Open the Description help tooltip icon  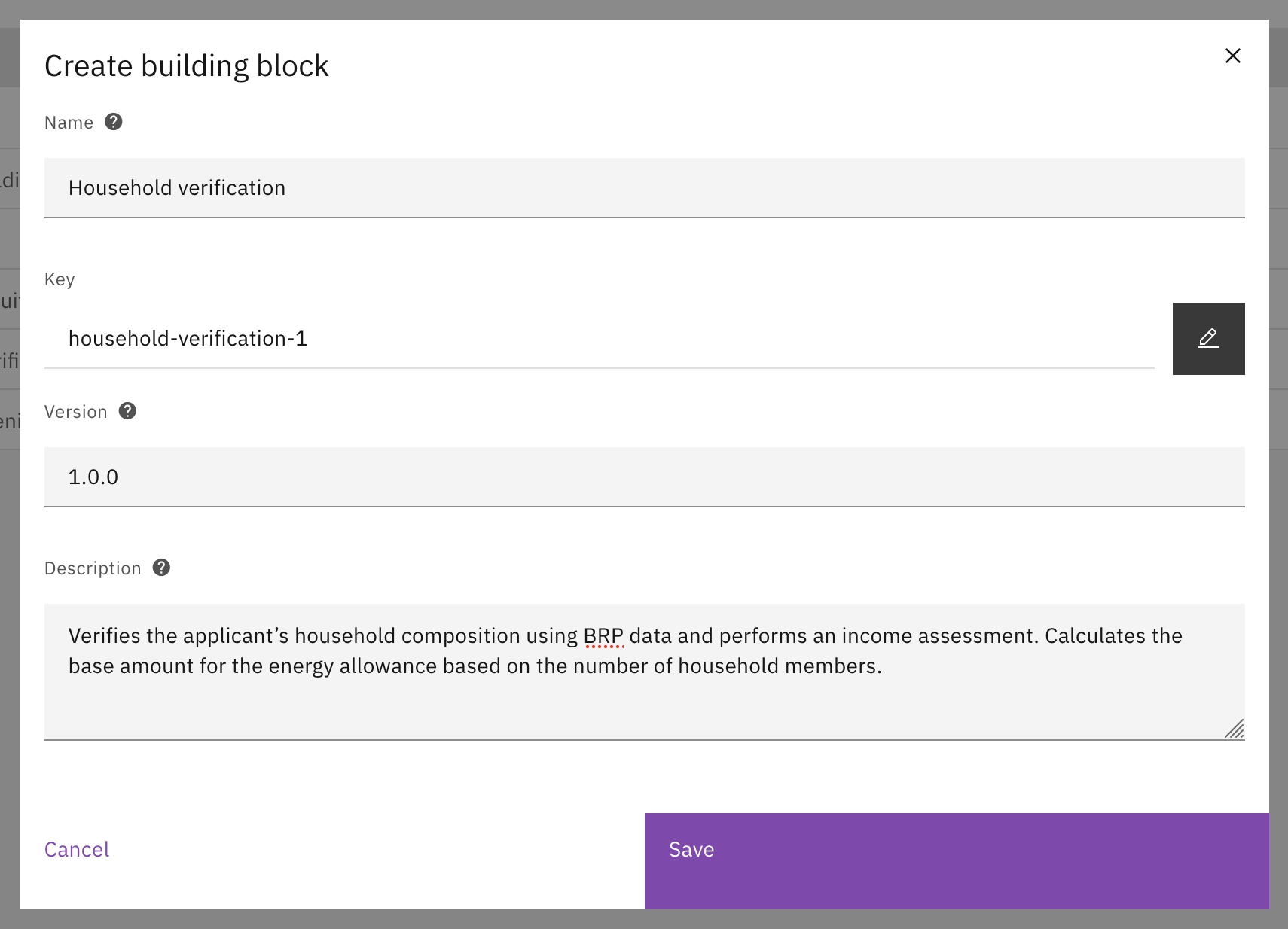point(161,568)
